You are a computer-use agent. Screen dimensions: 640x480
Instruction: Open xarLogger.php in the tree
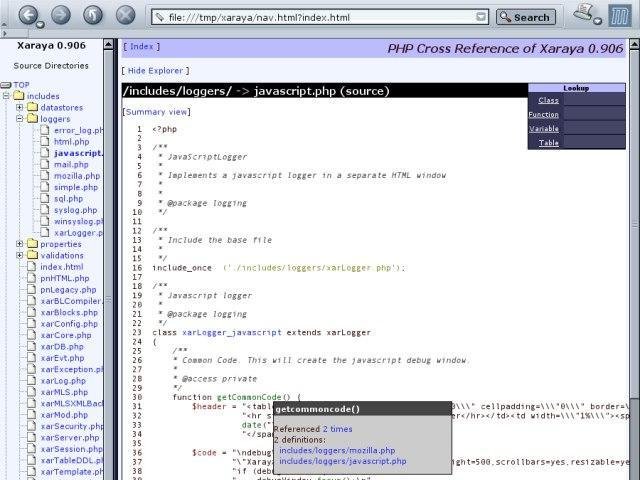(78, 233)
